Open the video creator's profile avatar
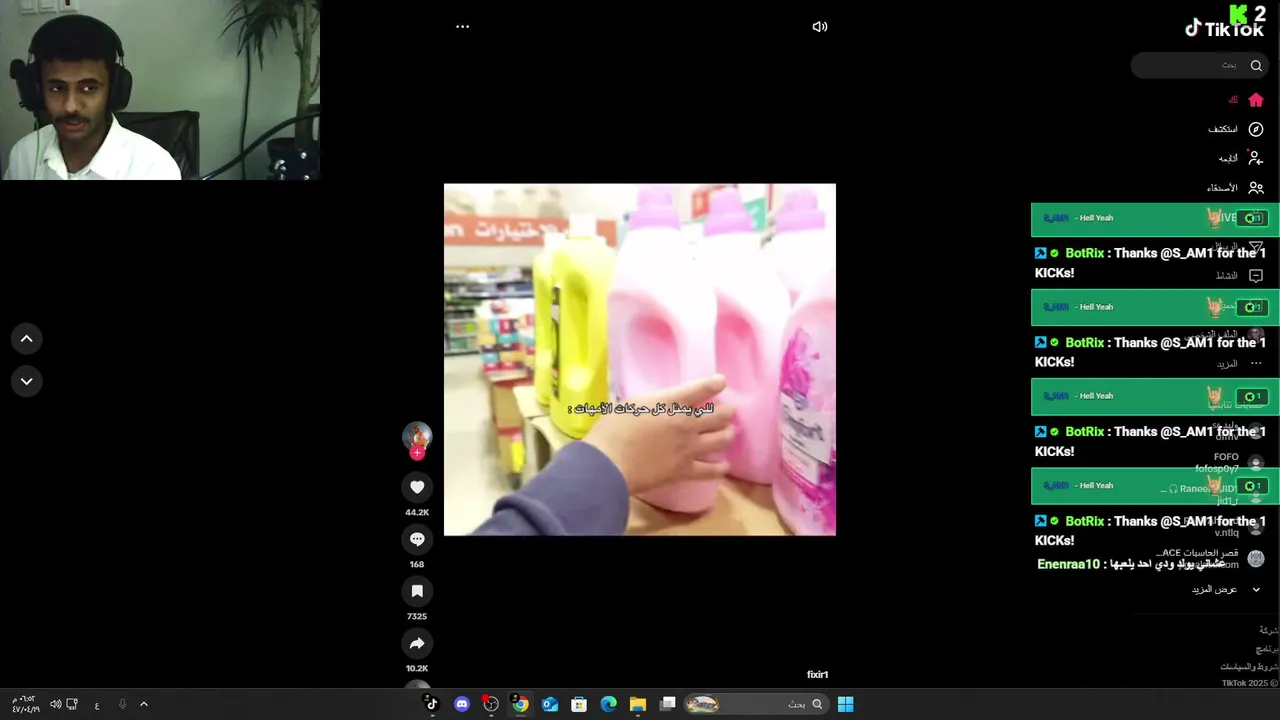 417,436
